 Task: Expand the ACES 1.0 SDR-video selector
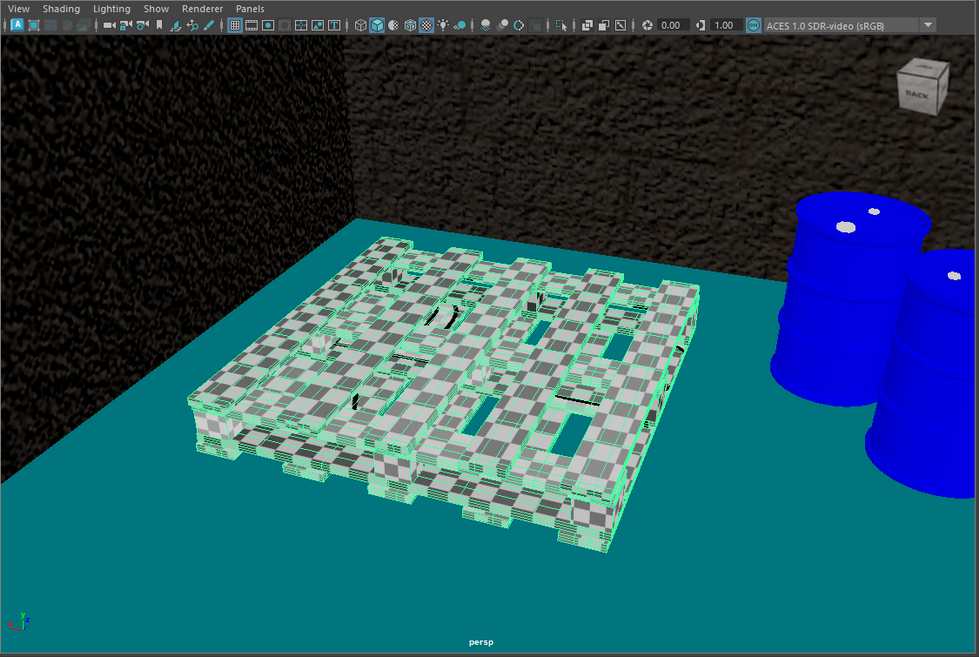930,25
